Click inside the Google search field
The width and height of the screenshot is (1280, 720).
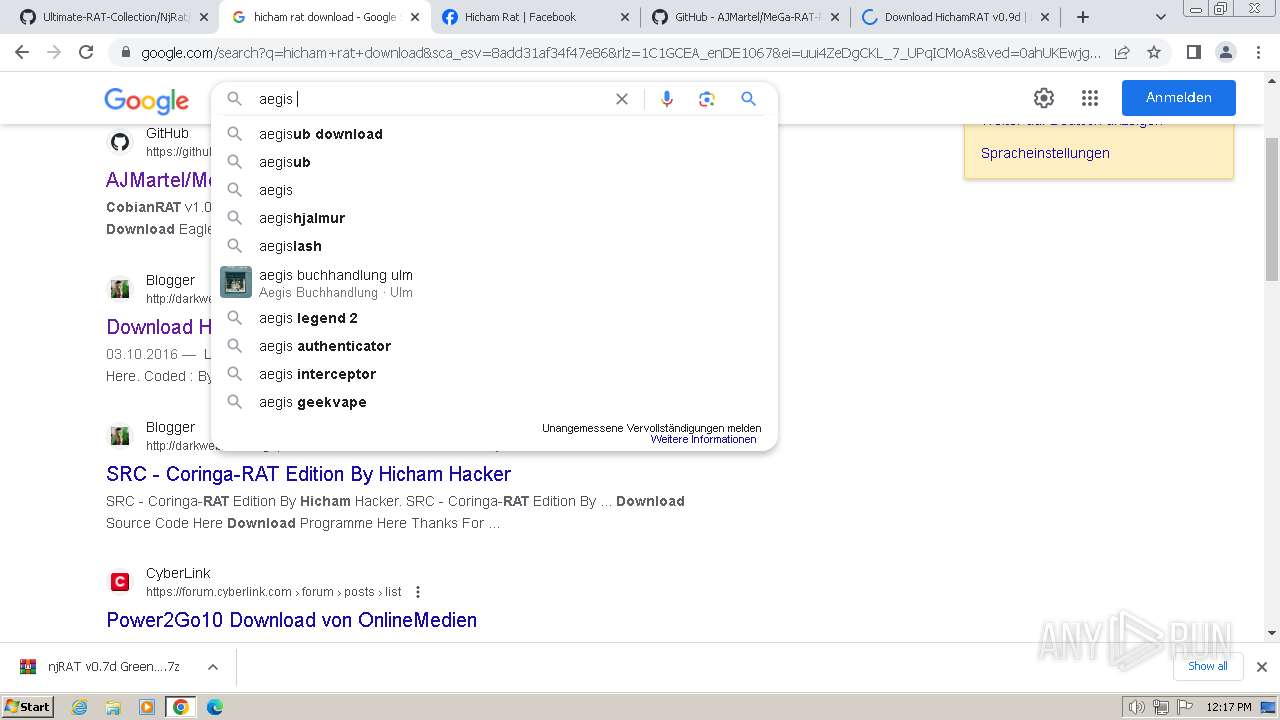(430, 99)
